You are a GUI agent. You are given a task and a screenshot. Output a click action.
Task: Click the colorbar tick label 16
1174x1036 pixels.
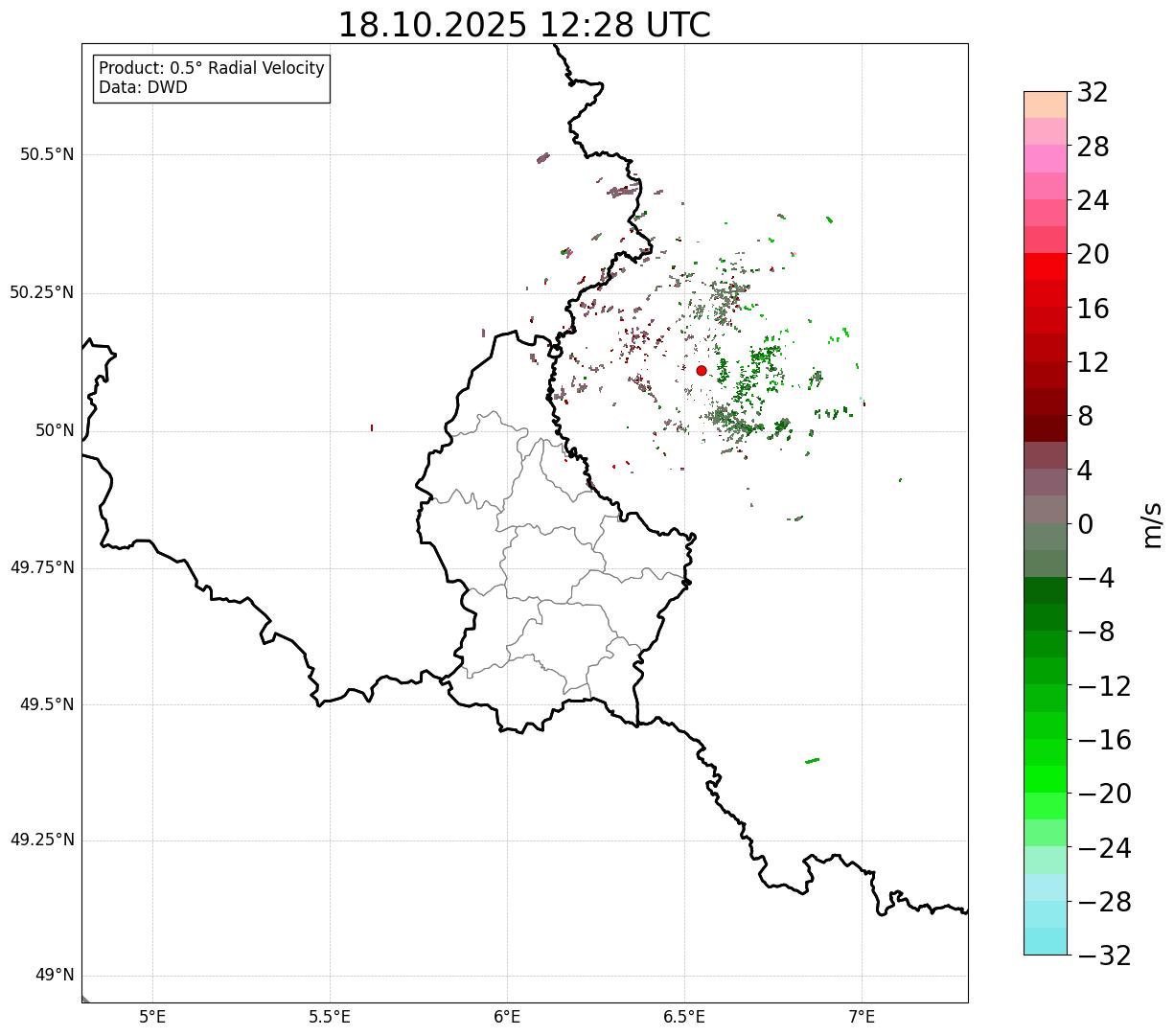(x=1093, y=309)
